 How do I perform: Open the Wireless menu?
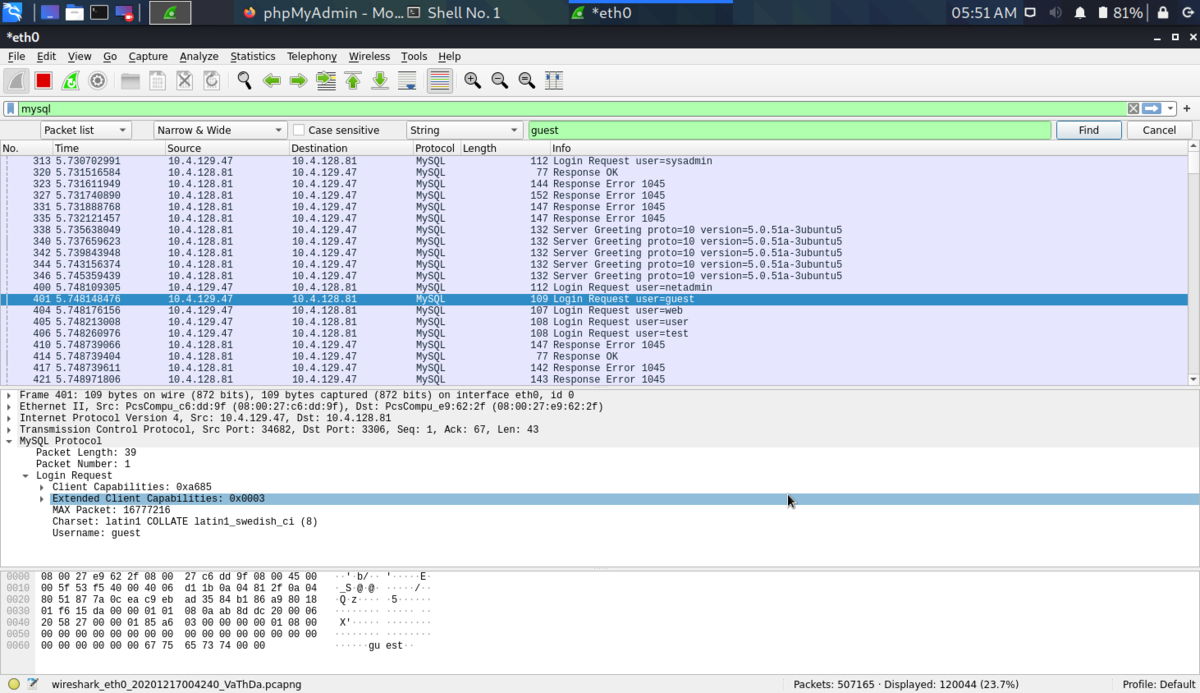point(369,57)
